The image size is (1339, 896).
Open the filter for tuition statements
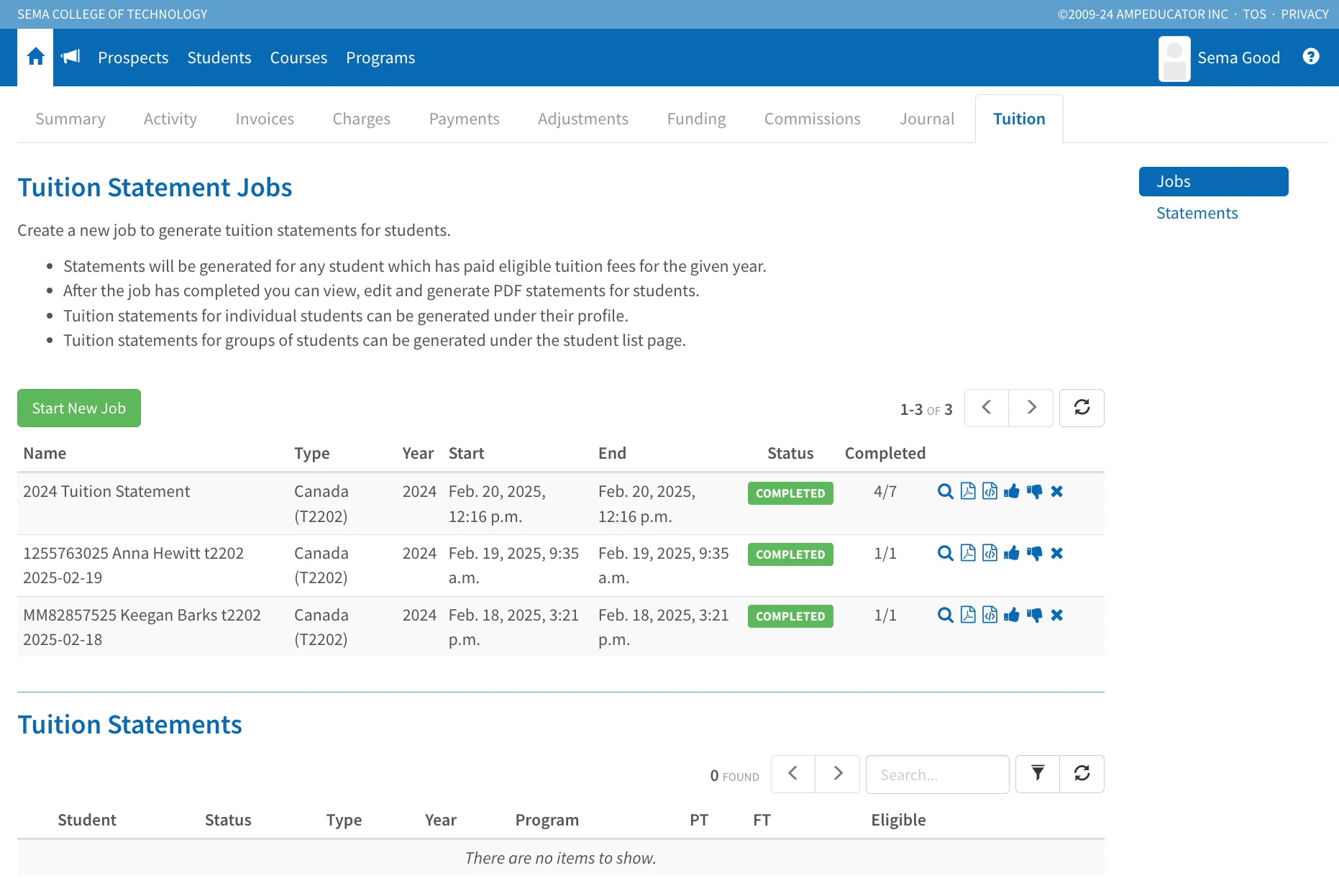click(x=1038, y=774)
